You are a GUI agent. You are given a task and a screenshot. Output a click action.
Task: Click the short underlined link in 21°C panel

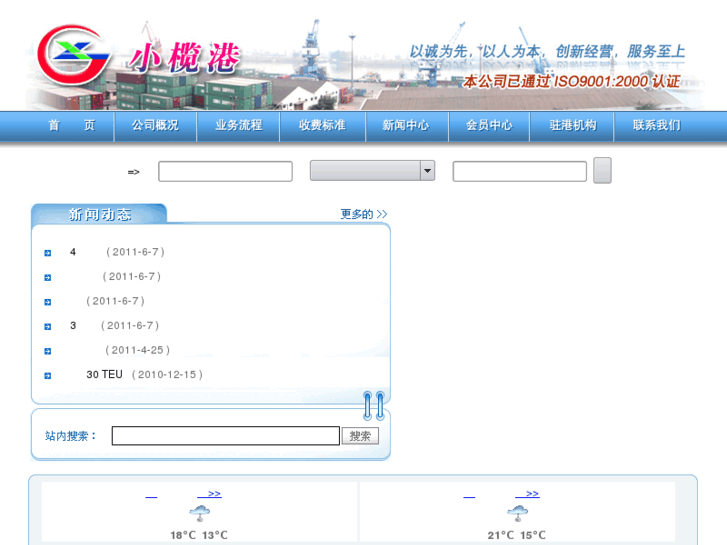point(469,495)
